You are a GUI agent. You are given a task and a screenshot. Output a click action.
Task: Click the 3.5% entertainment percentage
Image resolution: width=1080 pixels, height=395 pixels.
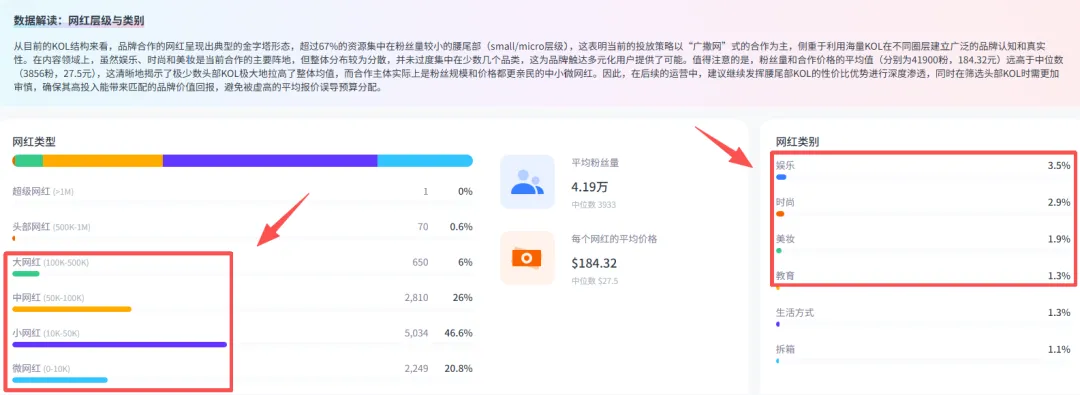pyautogui.click(x=1059, y=165)
